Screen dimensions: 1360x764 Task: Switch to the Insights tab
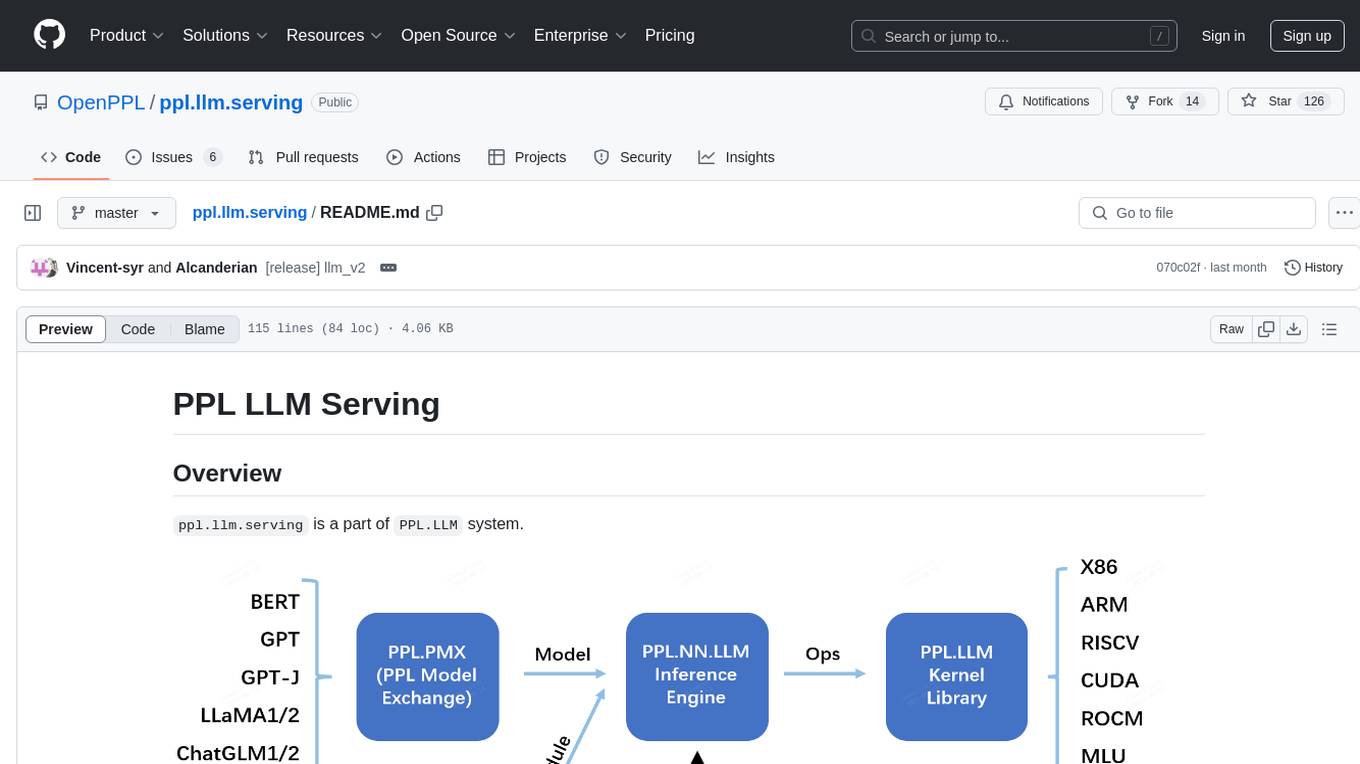(x=736, y=157)
